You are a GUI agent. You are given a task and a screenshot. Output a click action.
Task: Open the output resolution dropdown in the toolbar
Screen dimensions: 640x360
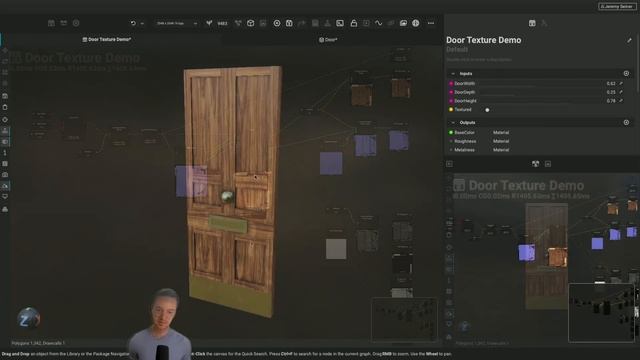177,23
